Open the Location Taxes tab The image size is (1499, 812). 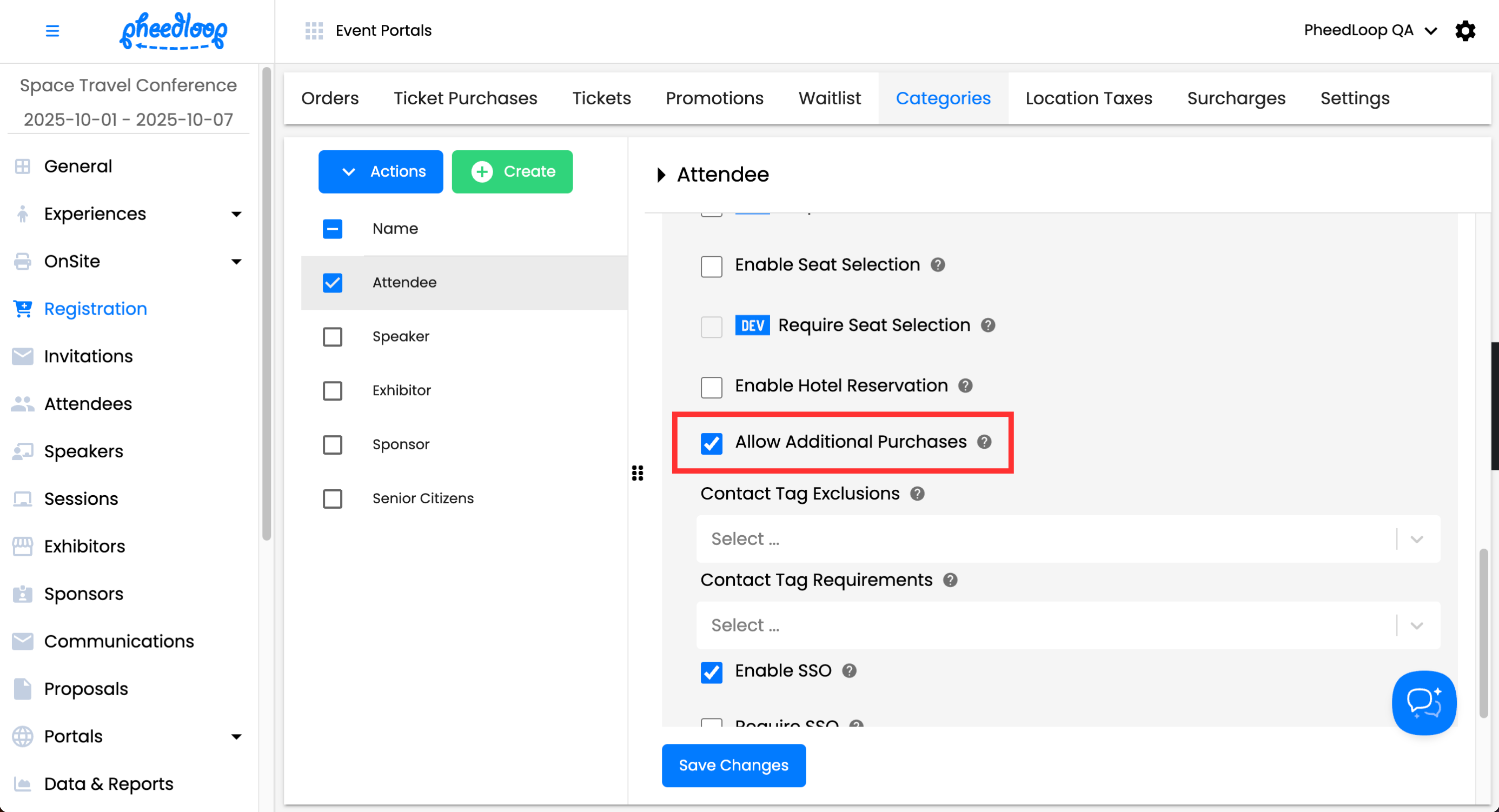click(x=1088, y=98)
